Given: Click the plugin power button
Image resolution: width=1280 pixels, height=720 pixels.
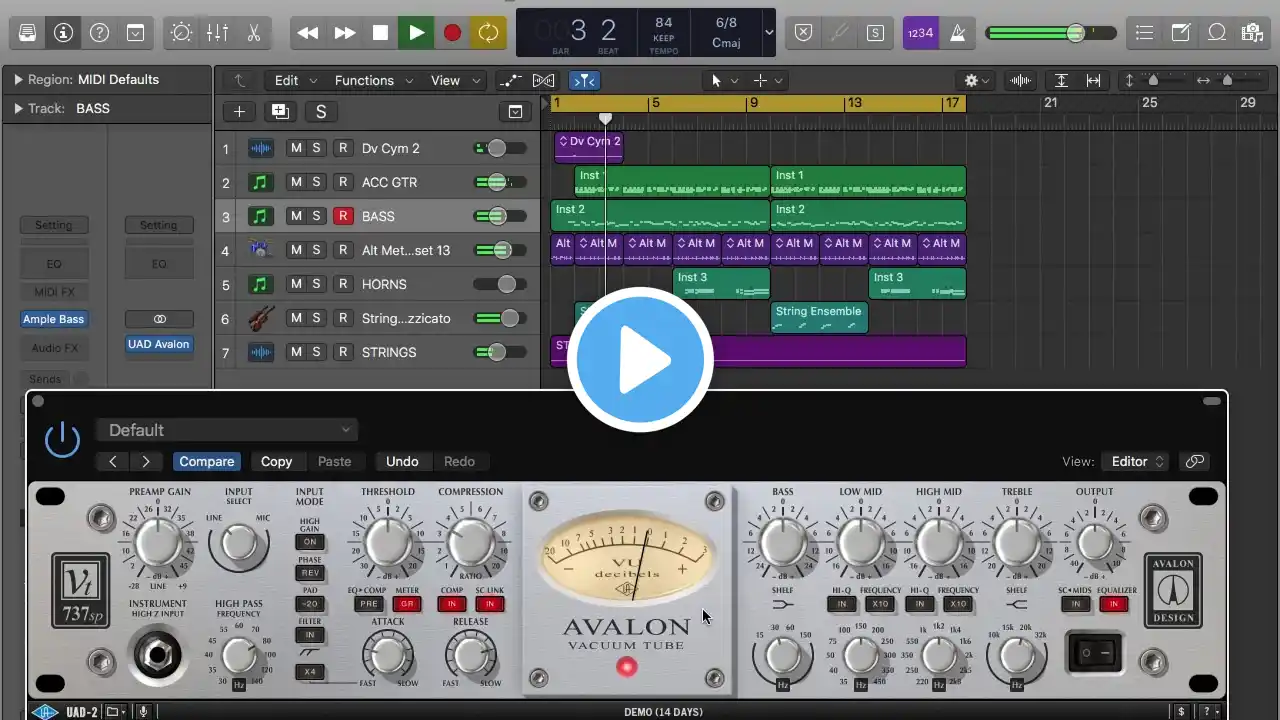Looking at the screenshot, I should pos(62,439).
